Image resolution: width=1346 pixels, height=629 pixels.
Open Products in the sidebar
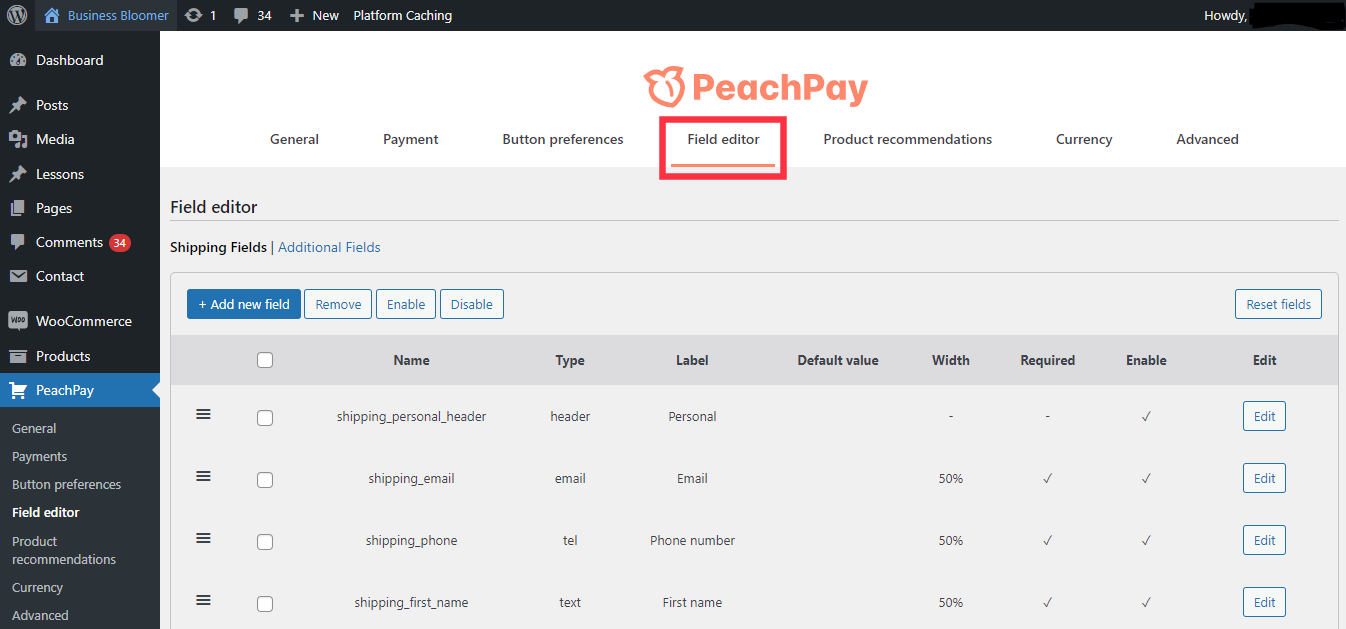click(63, 356)
